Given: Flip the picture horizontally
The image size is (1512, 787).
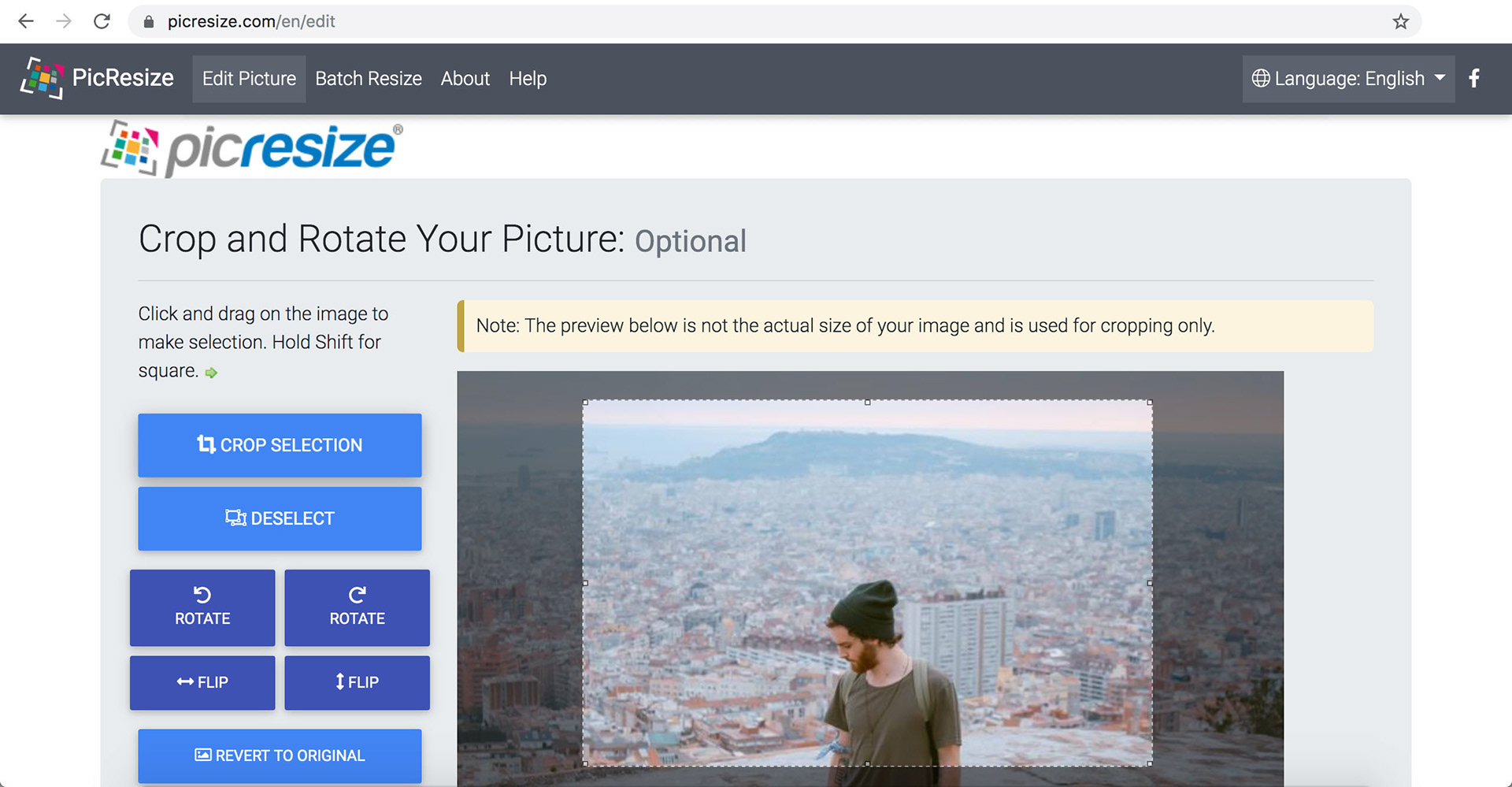Looking at the screenshot, I should 202,682.
